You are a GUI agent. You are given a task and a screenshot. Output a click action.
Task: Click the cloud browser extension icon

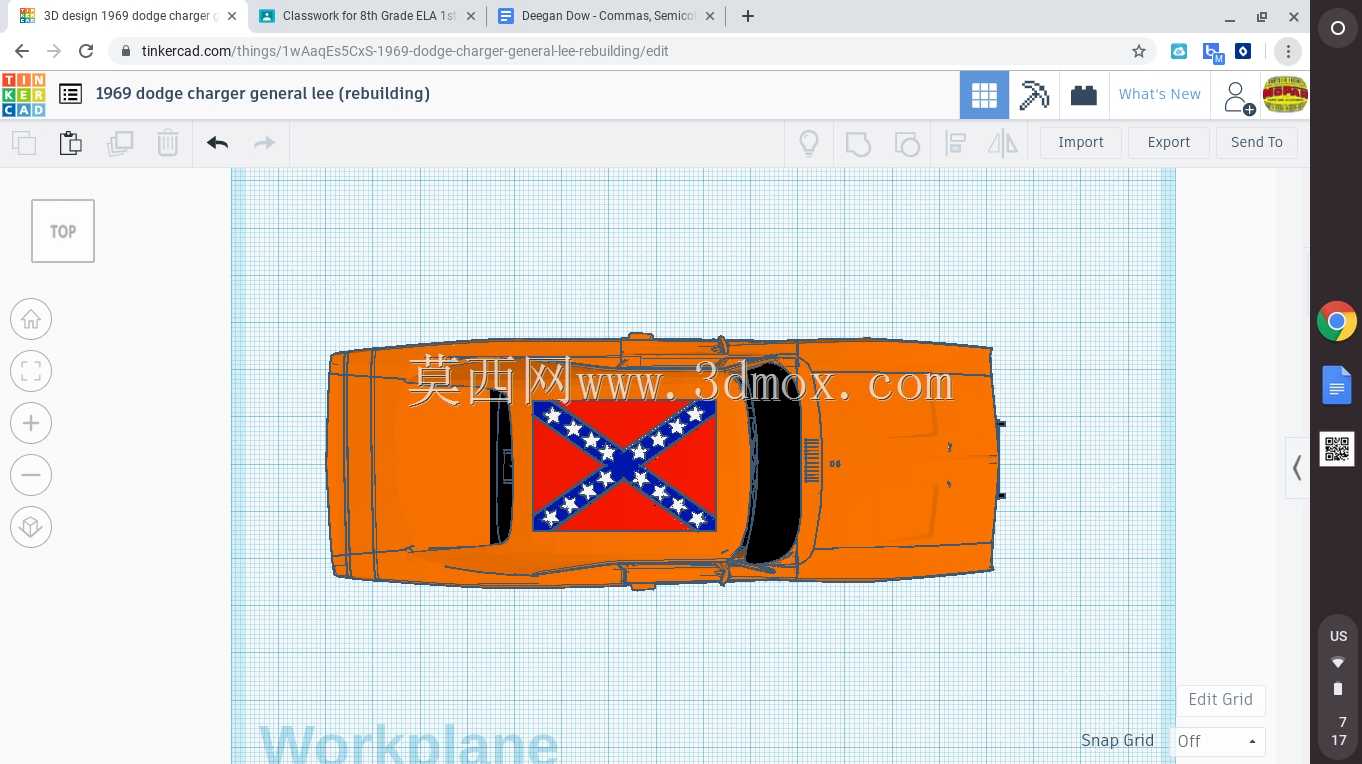[x=1180, y=51]
